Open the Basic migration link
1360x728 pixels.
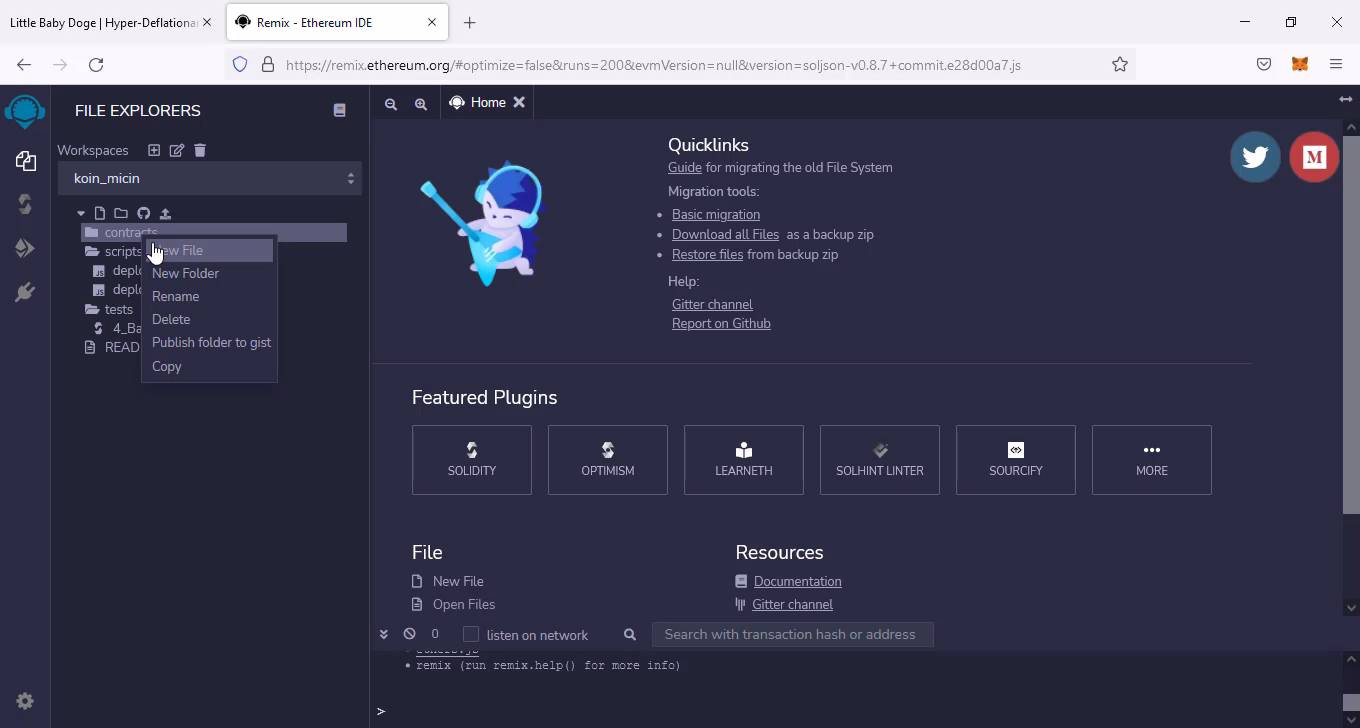[715, 214]
